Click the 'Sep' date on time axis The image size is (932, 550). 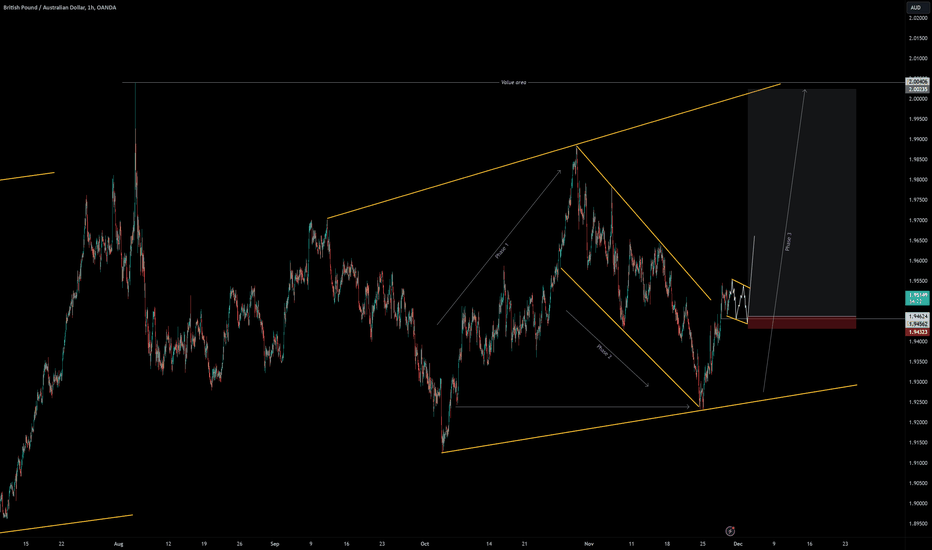275,543
